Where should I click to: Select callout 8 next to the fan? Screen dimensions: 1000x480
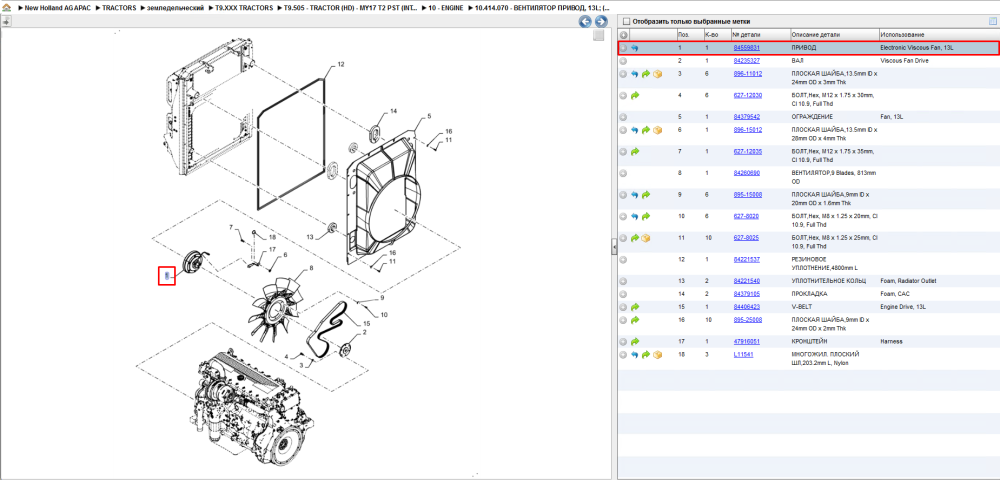coord(311,269)
